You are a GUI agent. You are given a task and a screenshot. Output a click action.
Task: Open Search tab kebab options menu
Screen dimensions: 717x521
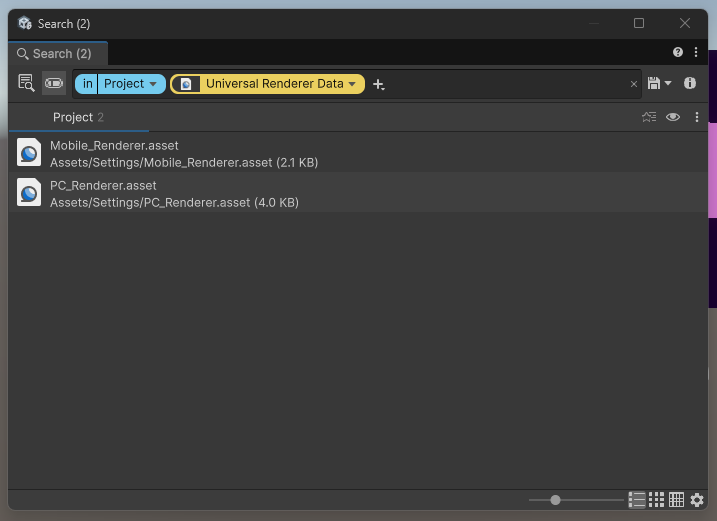[696, 53]
